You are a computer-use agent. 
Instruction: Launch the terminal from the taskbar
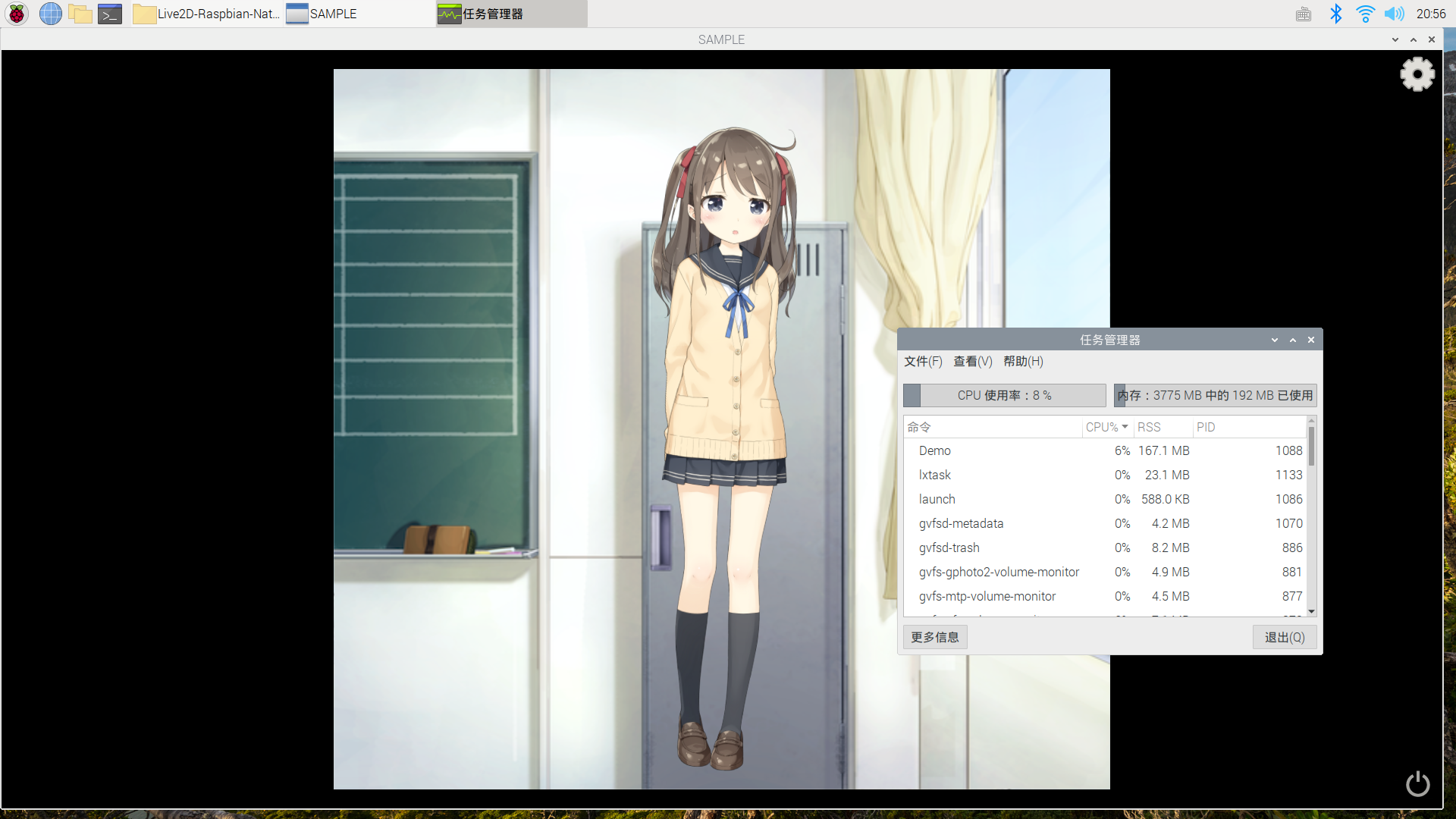(x=110, y=14)
